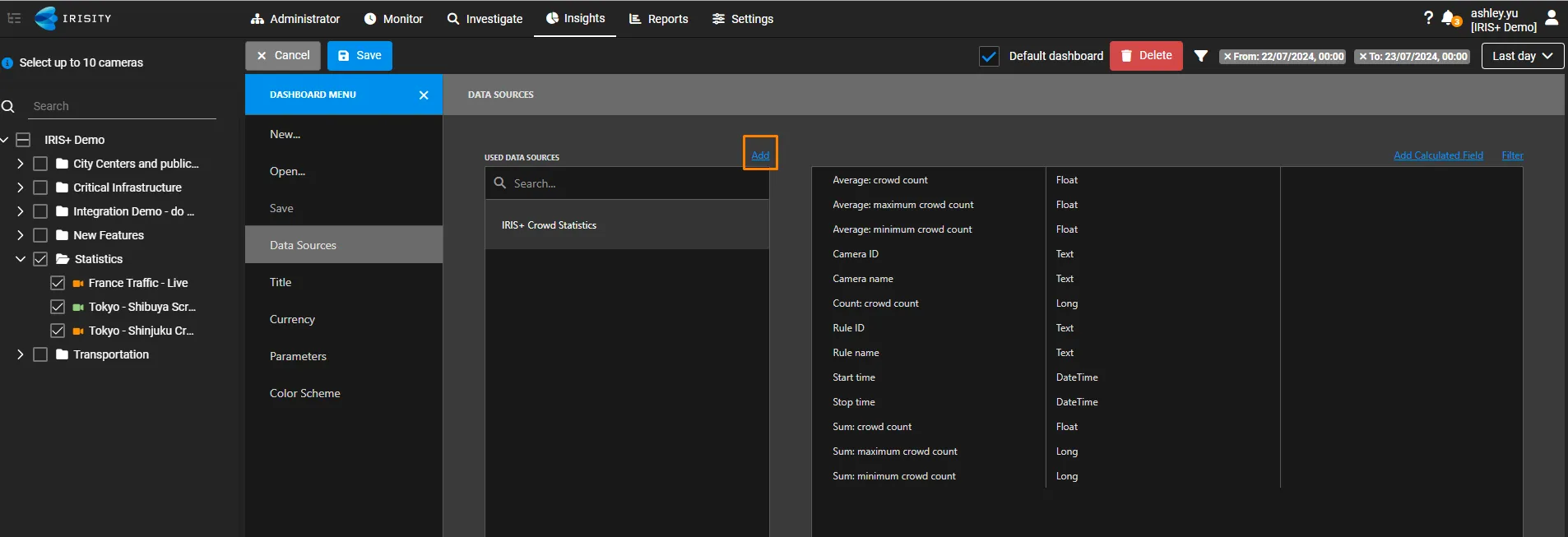This screenshot has width=1568, height=537.
Task: Open the Color Scheme menu item
Action: pos(344,393)
